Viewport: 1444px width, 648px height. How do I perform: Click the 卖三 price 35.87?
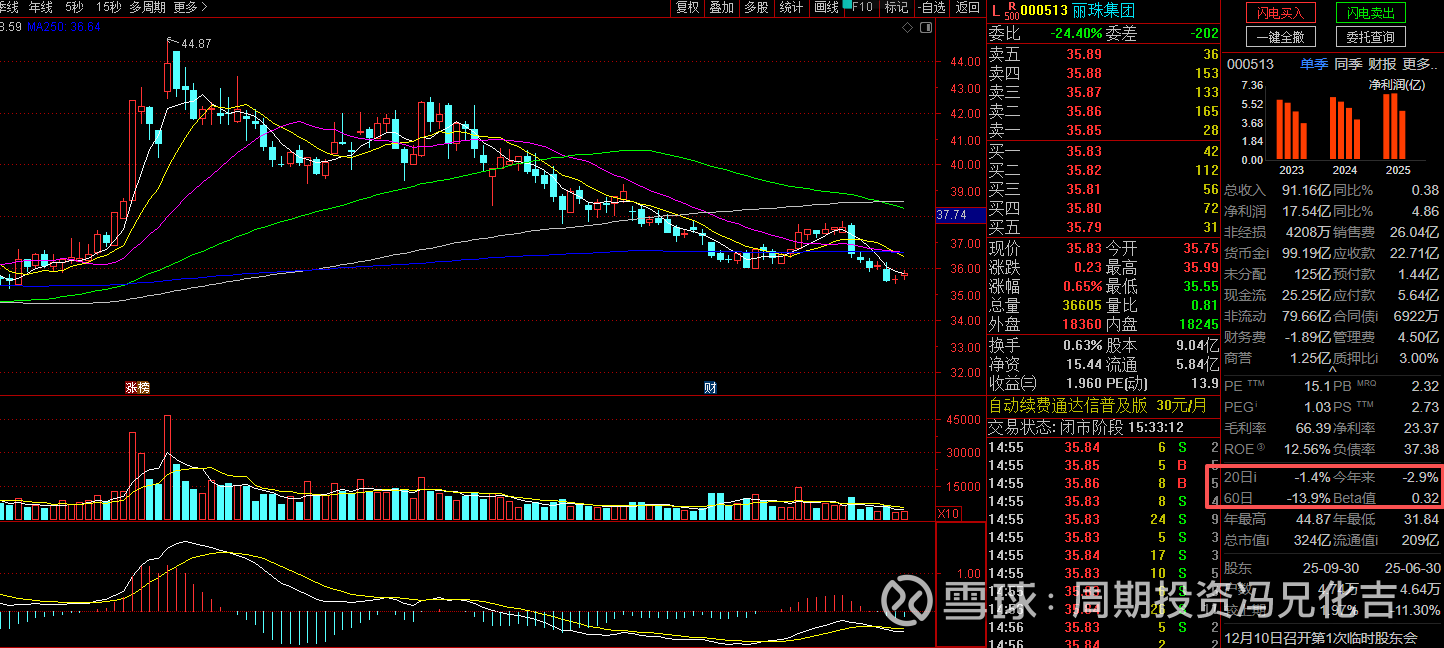[1083, 92]
